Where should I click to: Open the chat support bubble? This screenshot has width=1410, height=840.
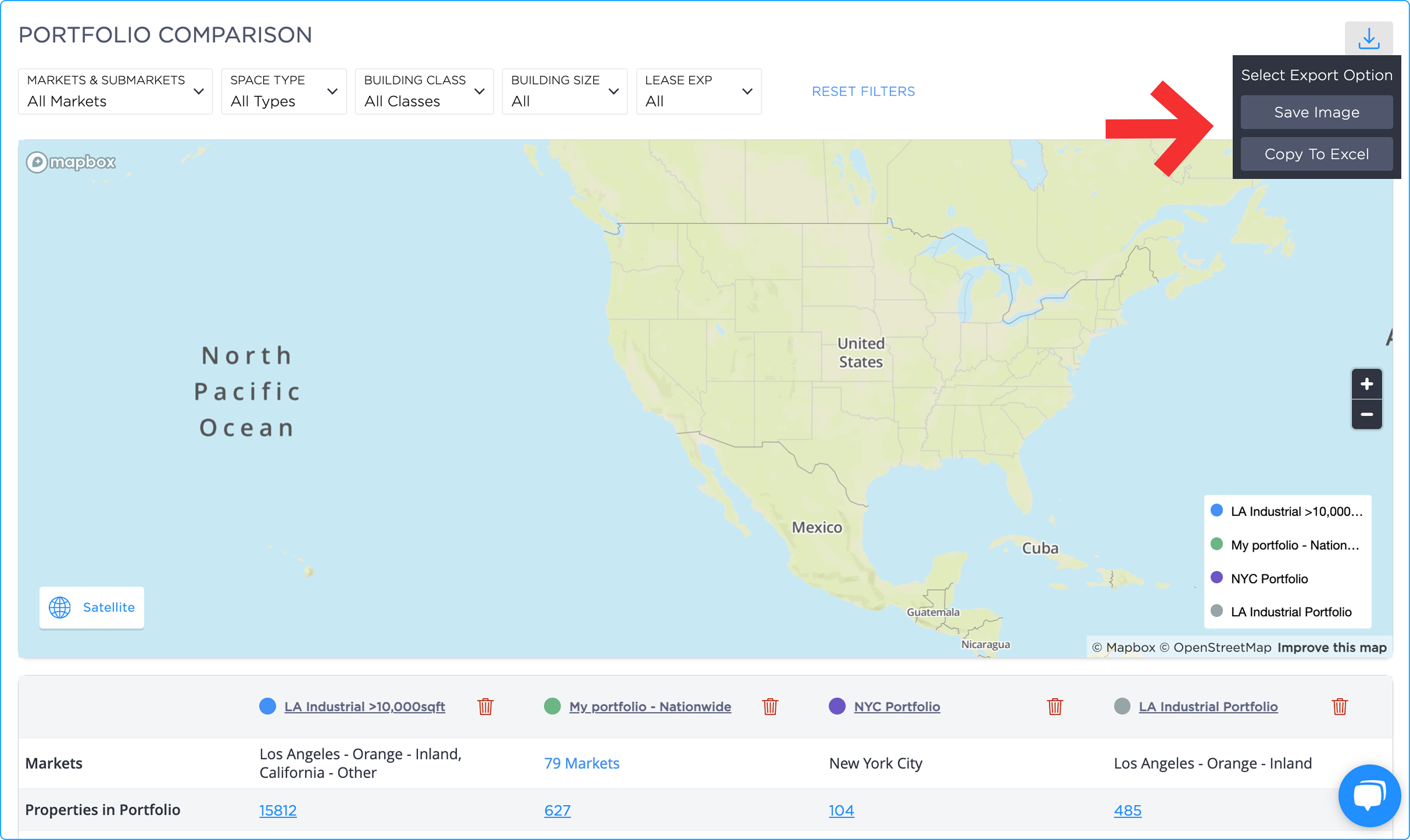pos(1369,795)
